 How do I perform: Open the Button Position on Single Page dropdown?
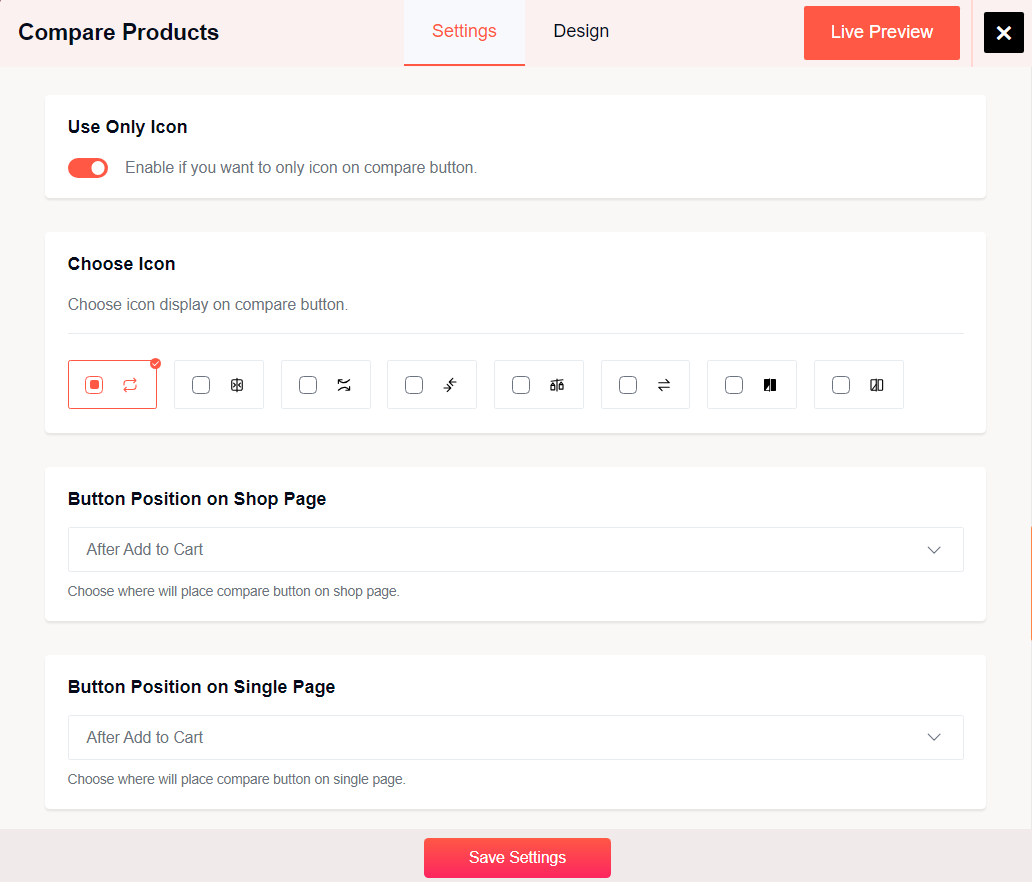coord(516,737)
